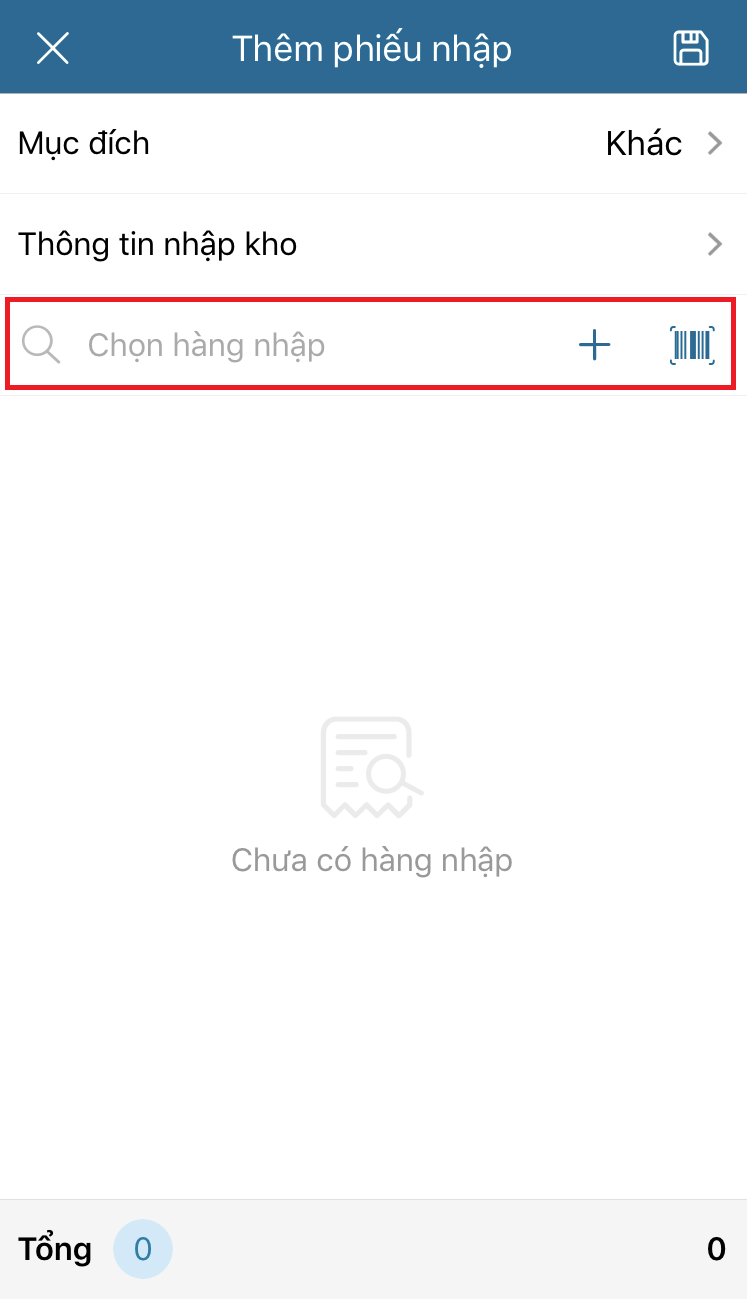
Task: Tap the Tổng label
Action: [55, 1249]
